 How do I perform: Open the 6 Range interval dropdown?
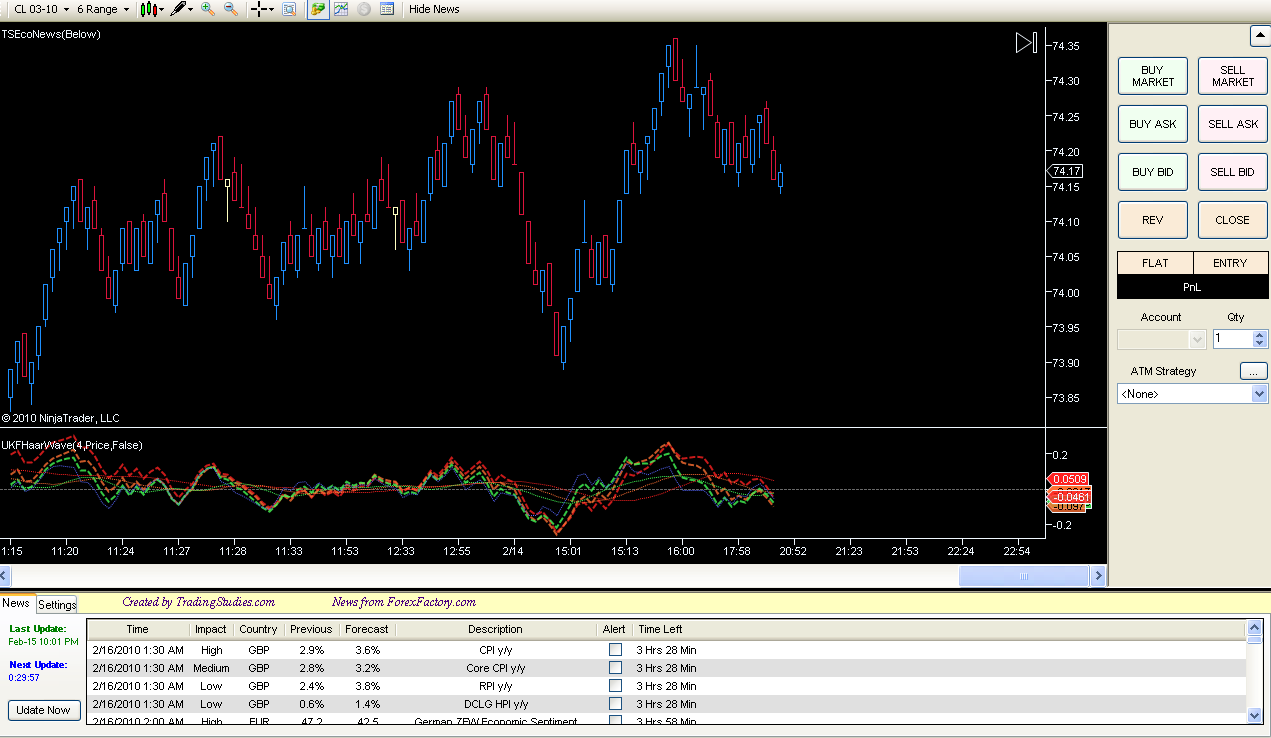pyautogui.click(x=103, y=9)
